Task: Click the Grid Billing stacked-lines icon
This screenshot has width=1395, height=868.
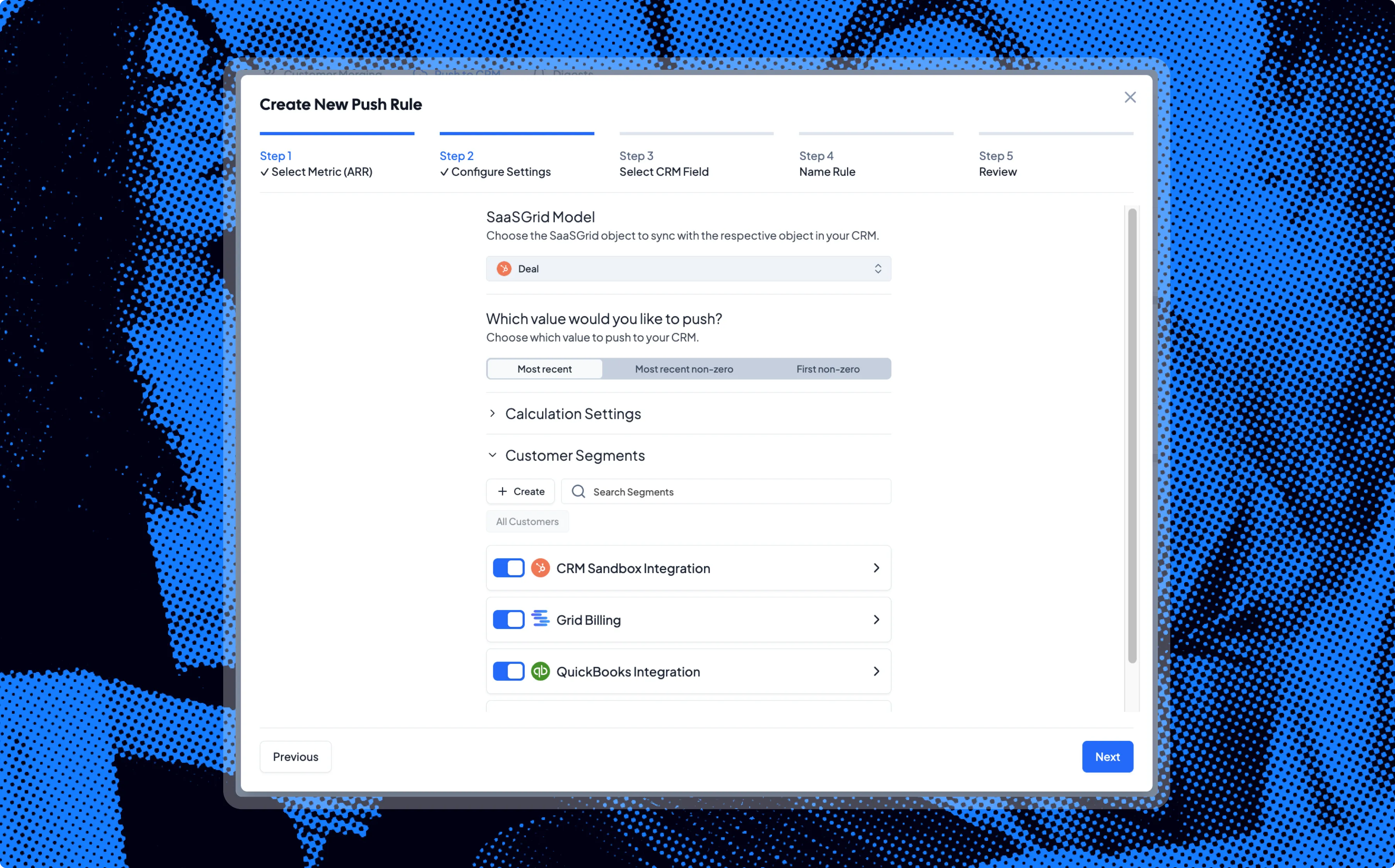Action: (x=540, y=619)
